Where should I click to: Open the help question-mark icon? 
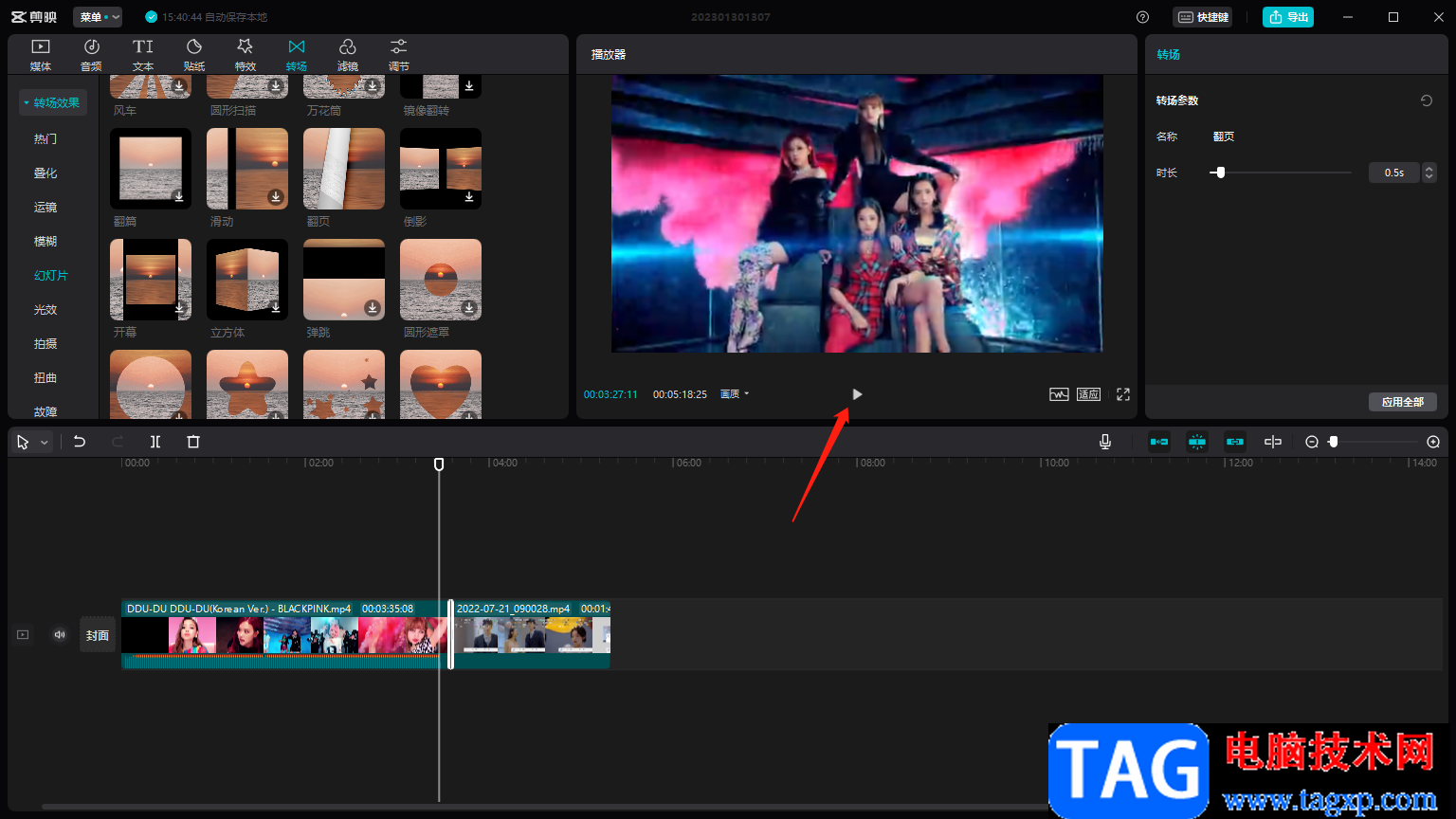pyautogui.click(x=1142, y=17)
